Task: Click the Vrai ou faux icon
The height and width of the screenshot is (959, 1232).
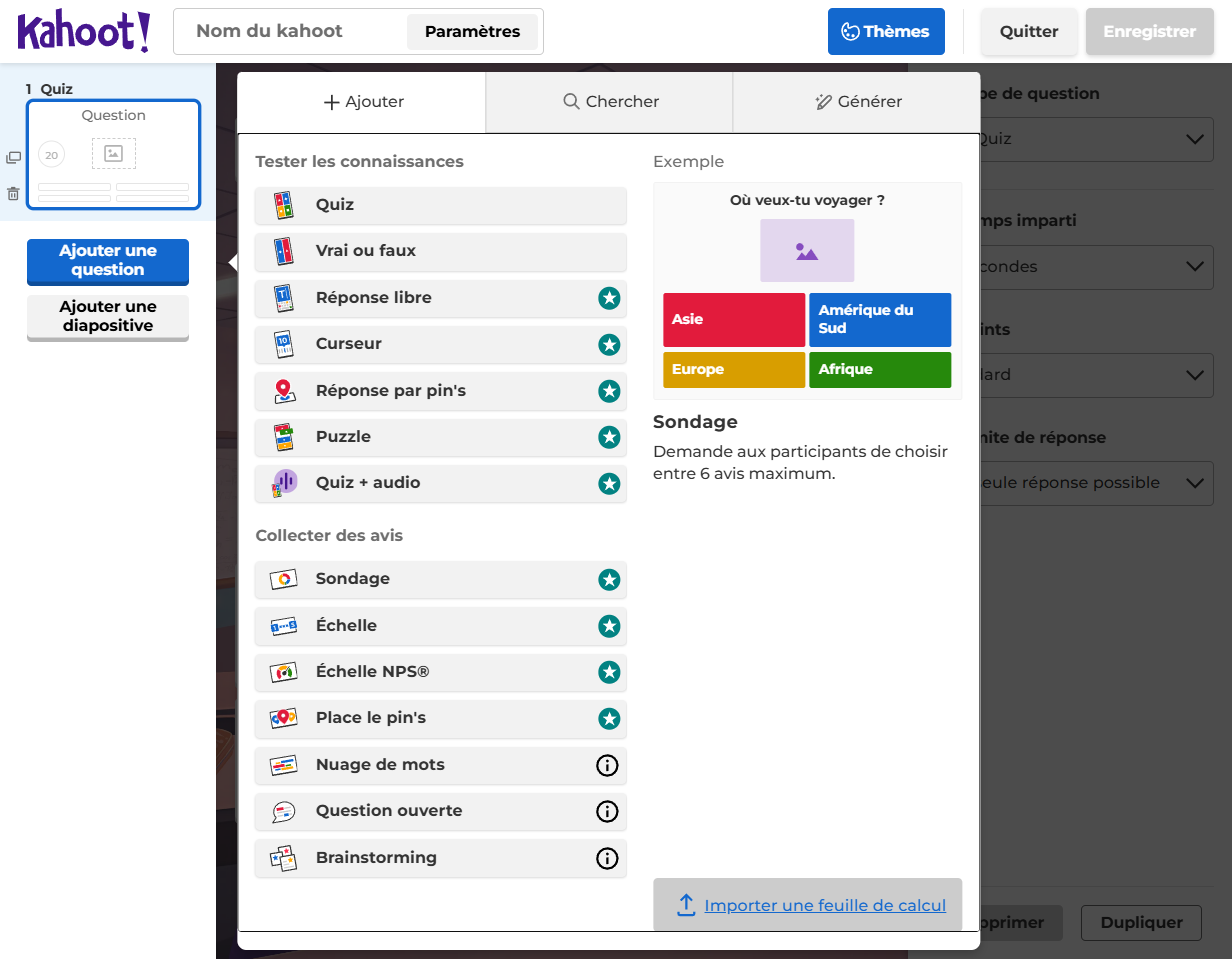Action: tap(284, 251)
